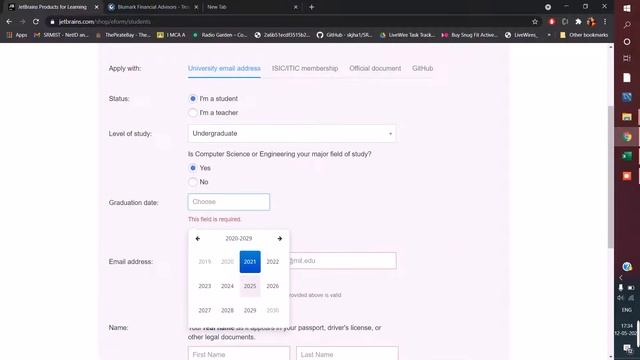This screenshot has width=640, height=360.
Task: Close the JetBrains Products for Learning tab
Action: point(96,7)
